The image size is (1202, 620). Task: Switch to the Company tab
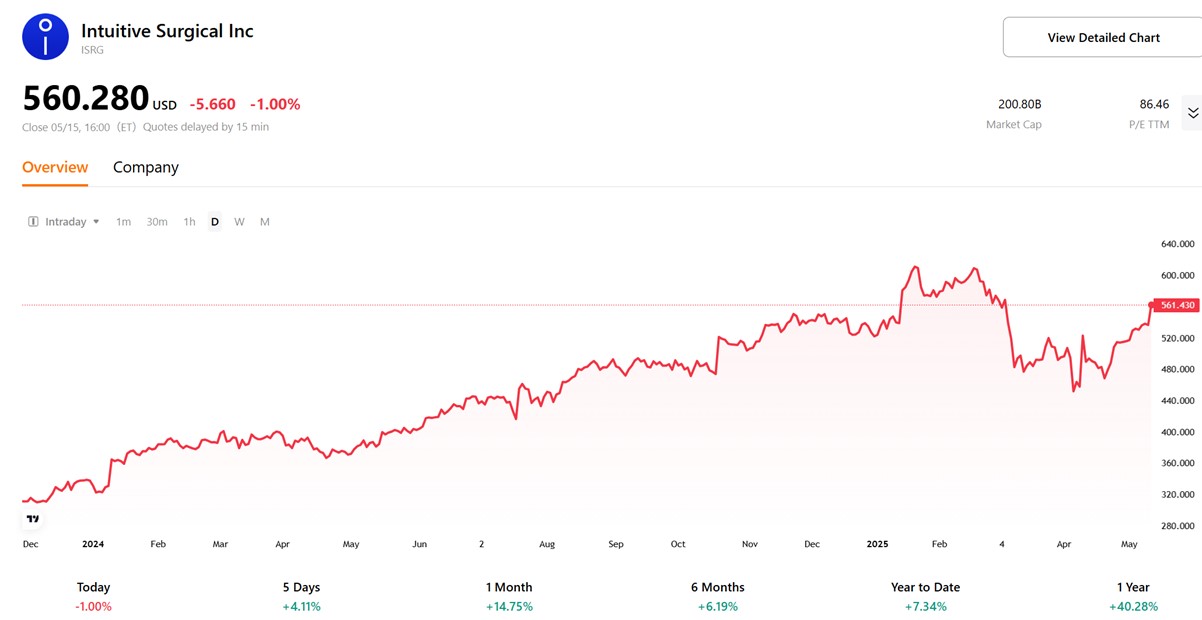point(146,167)
